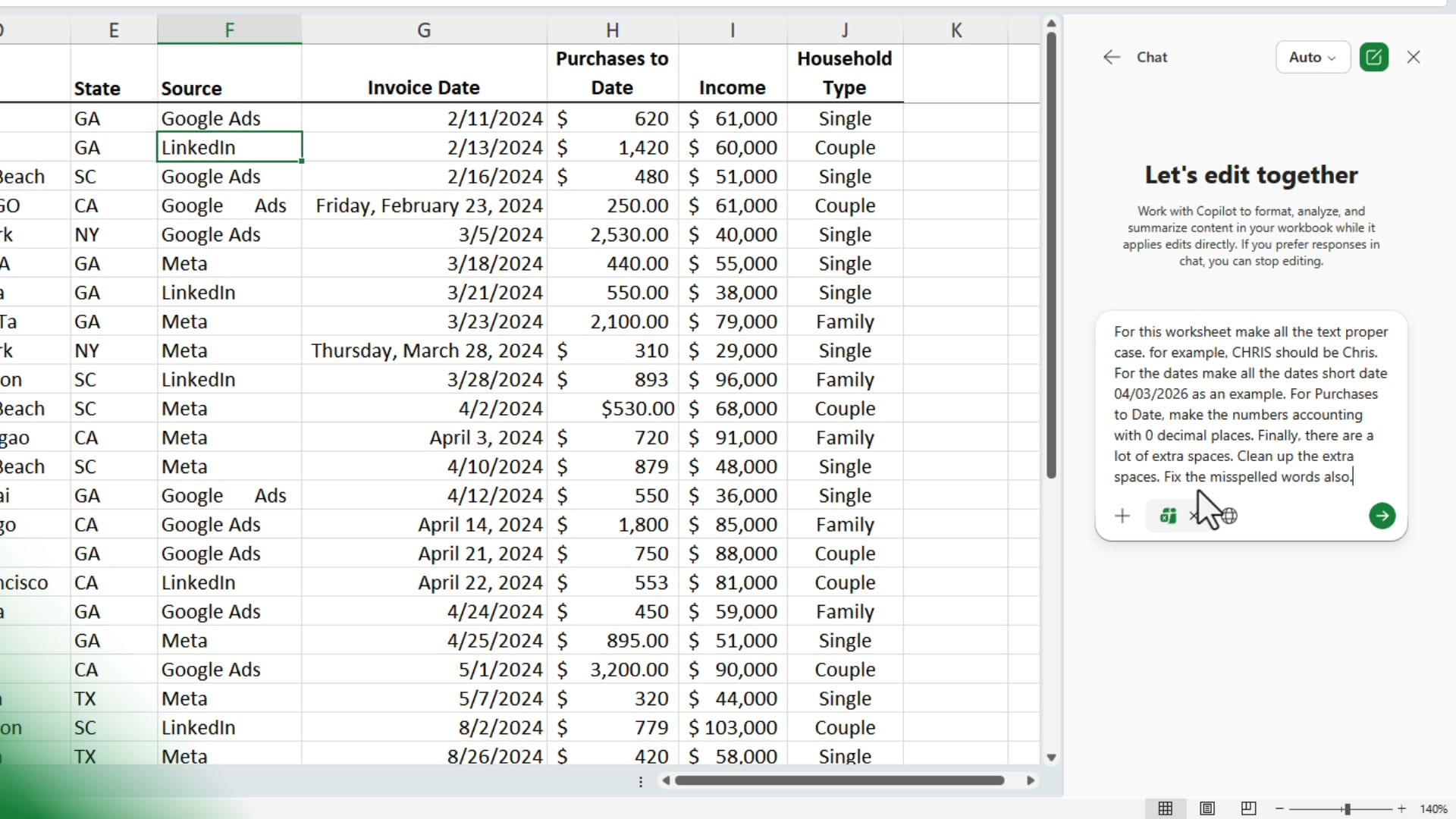Click the Excel workbook context chip in the prompt box
Screen dimensions: 1456x819
click(x=1168, y=516)
